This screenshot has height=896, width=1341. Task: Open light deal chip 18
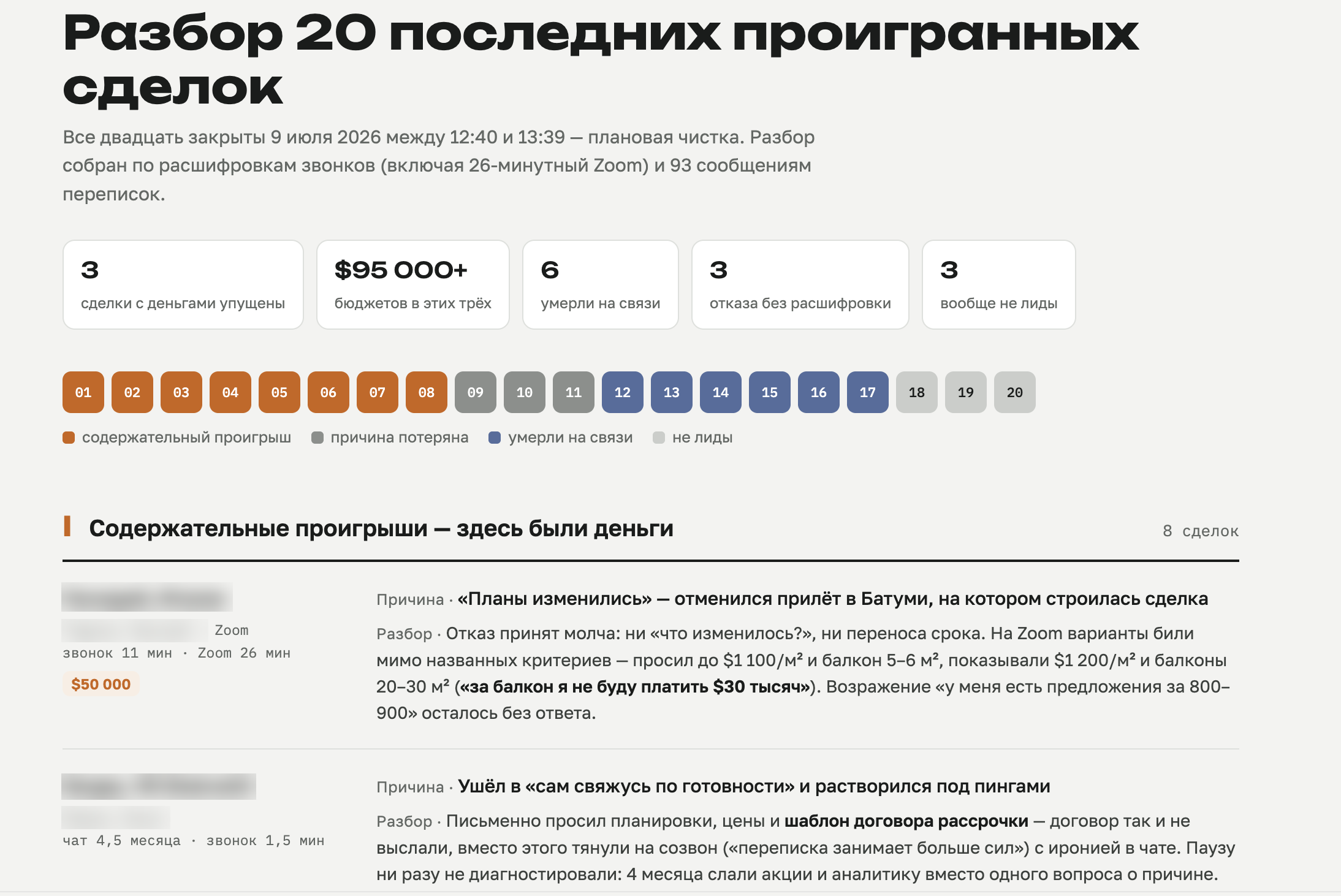point(917,392)
